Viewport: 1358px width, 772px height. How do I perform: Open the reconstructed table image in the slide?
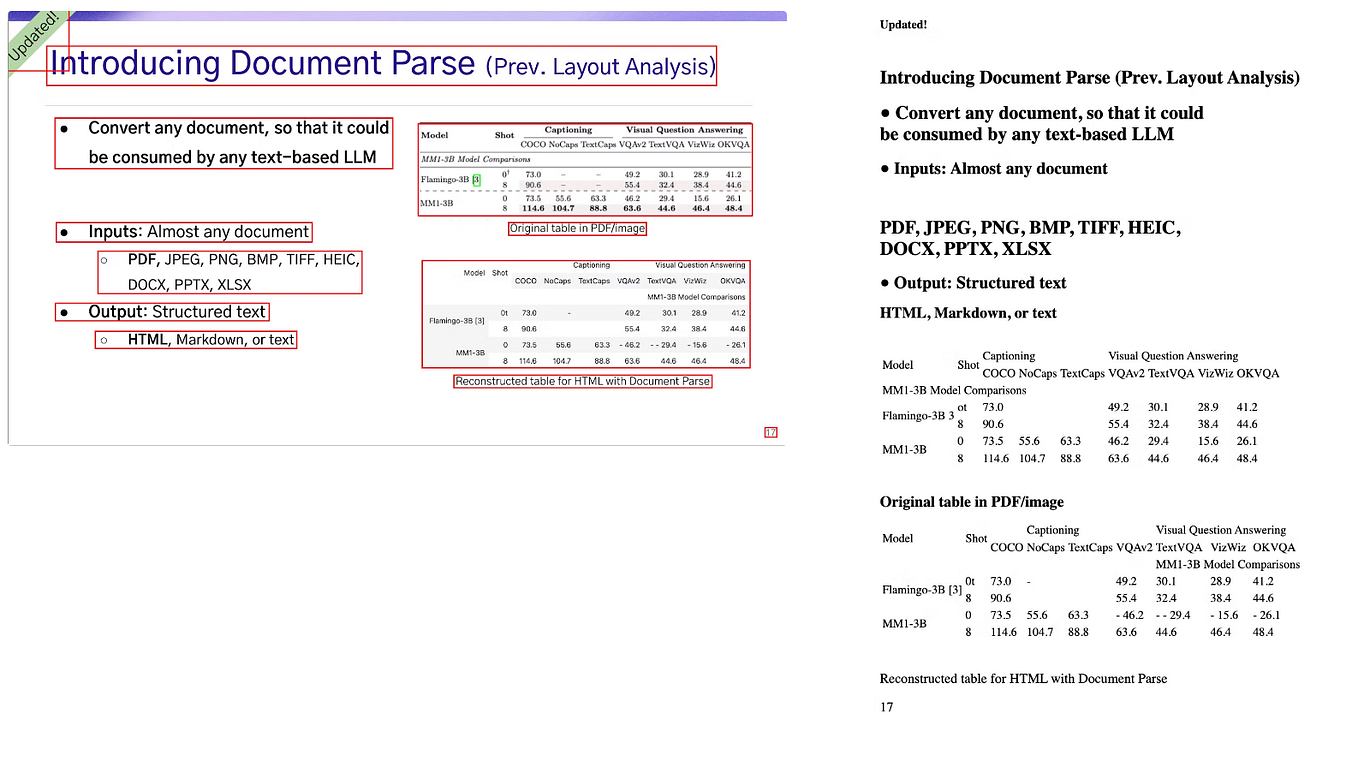click(x=585, y=314)
